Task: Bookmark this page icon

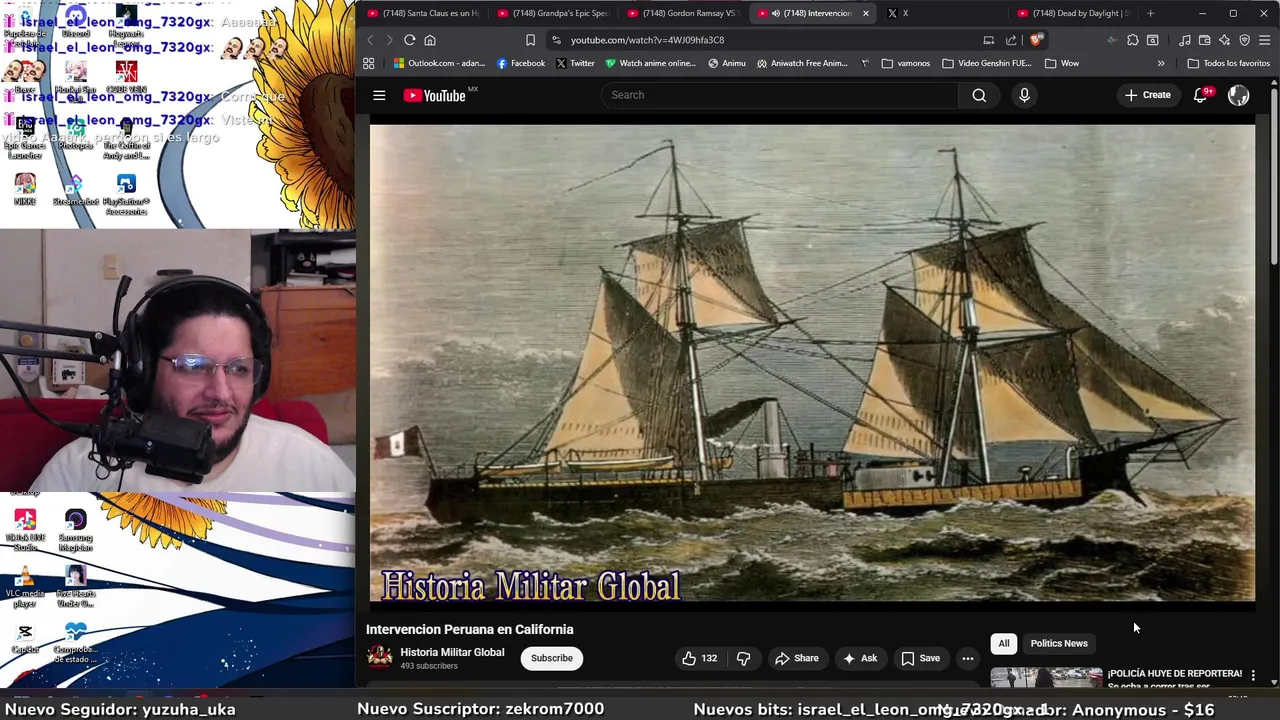Action: pos(530,40)
